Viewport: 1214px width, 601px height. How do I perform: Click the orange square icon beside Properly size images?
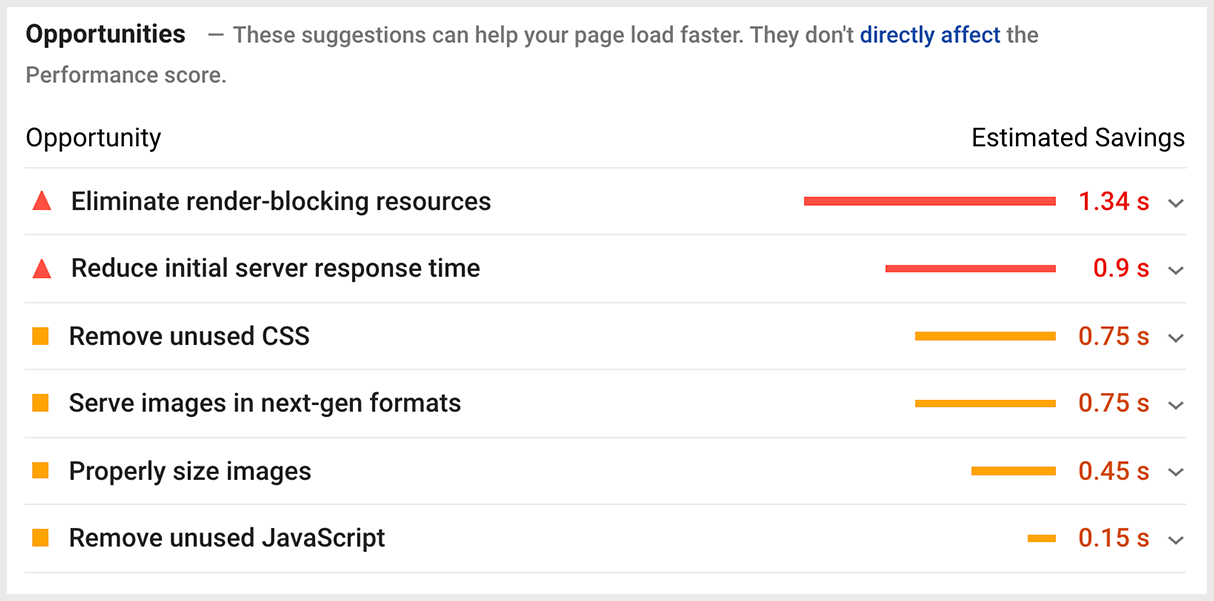click(40, 470)
